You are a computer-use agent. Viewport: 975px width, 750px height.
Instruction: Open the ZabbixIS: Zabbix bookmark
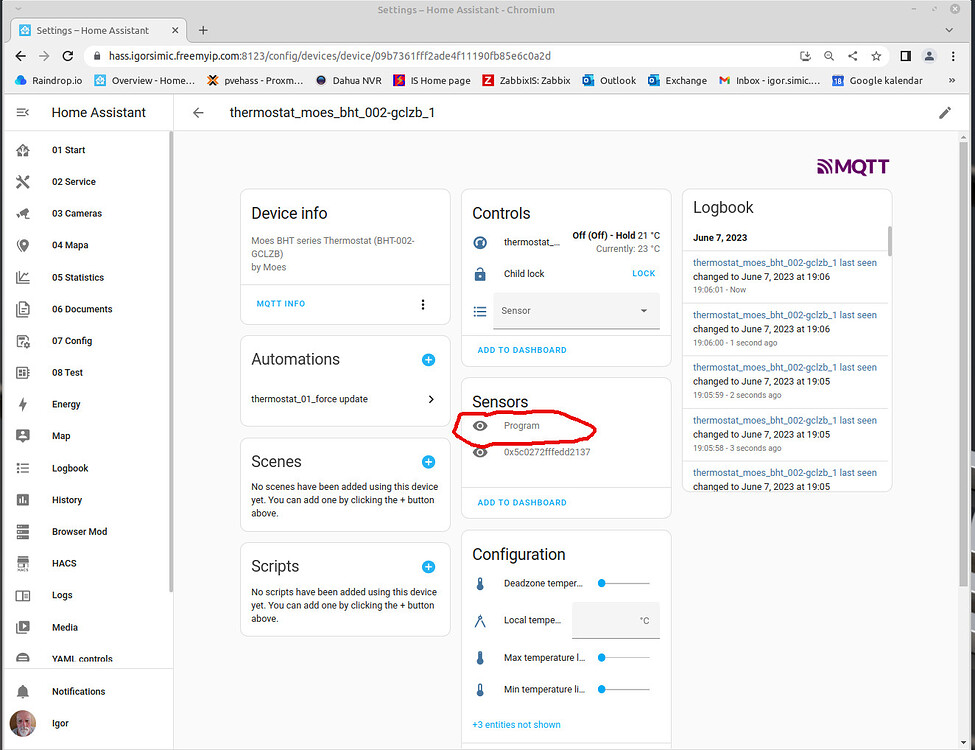(x=526, y=80)
